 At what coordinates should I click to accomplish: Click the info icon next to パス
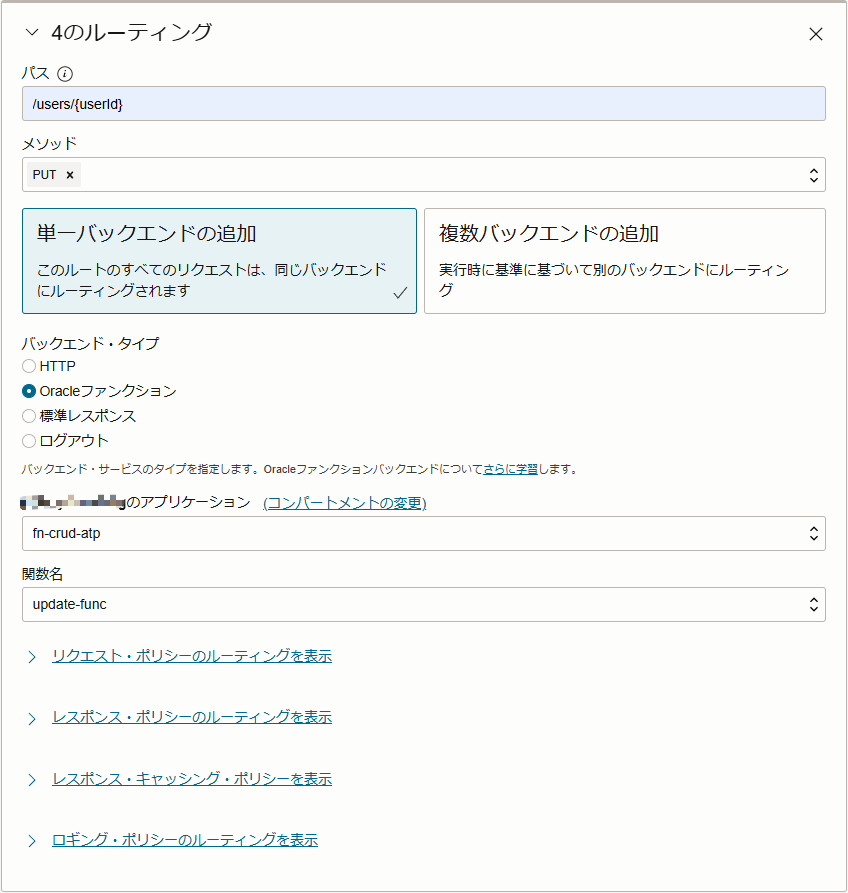coord(66,74)
